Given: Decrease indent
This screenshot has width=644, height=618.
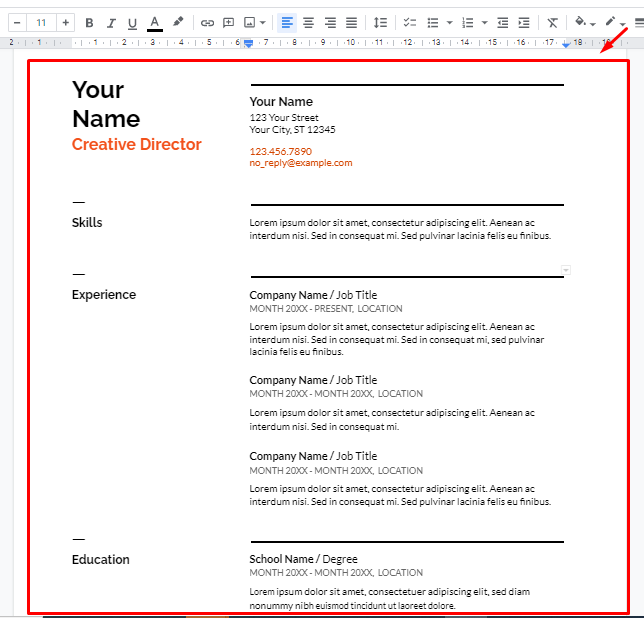Looking at the screenshot, I should click(x=502, y=23).
